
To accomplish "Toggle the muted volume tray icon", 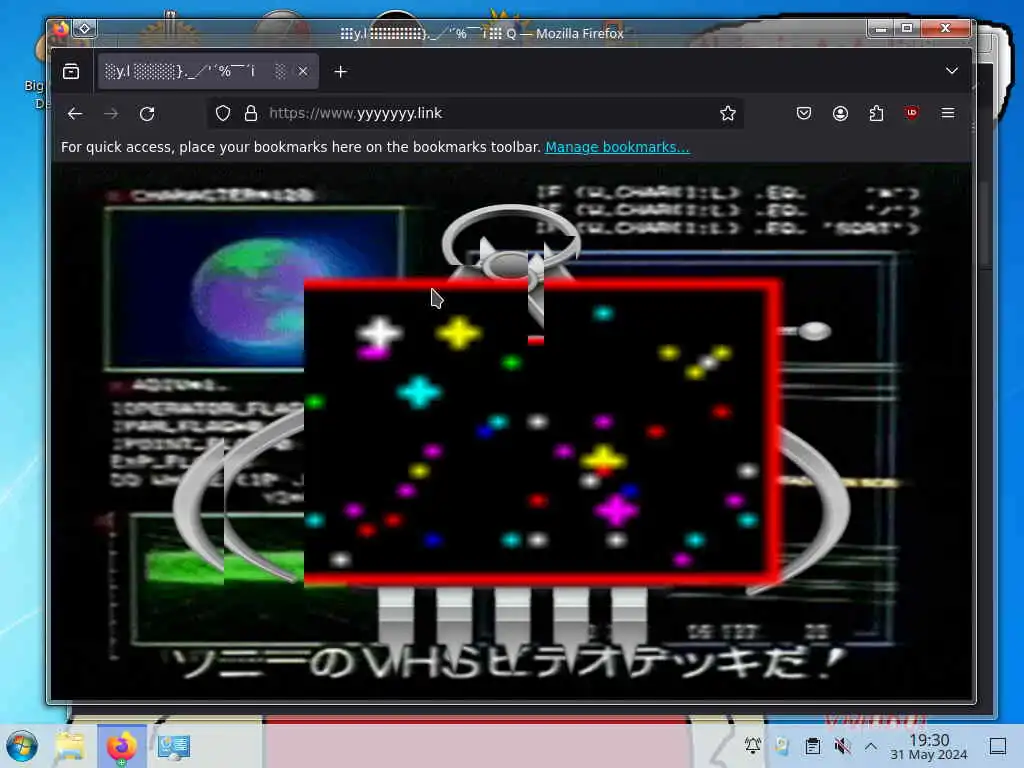I will (842, 746).
